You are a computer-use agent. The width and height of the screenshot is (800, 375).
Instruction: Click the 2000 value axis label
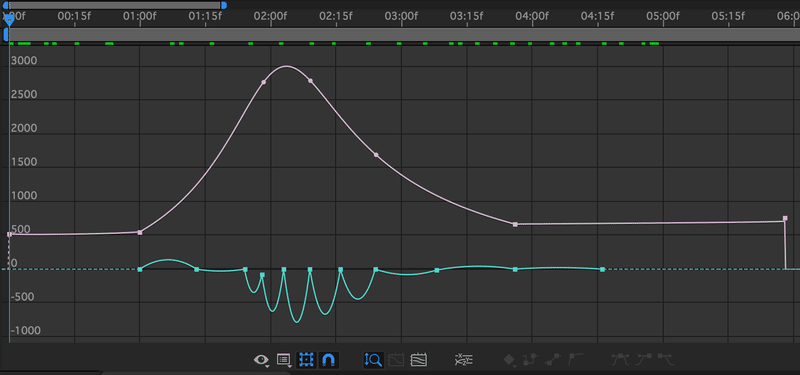[x=24, y=129]
